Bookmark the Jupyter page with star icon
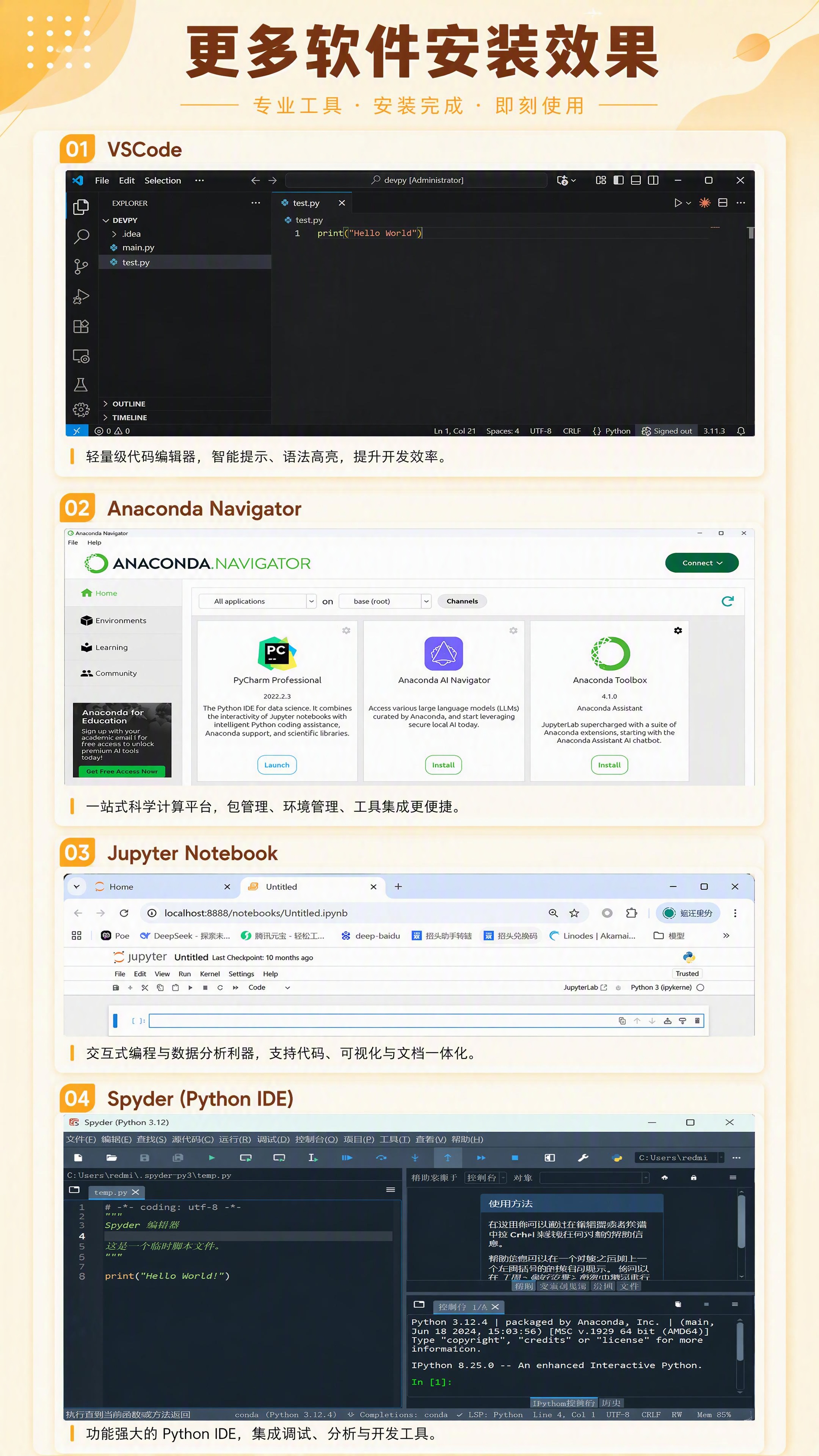Screen dimensions: 819x1456 coord(574,913)
